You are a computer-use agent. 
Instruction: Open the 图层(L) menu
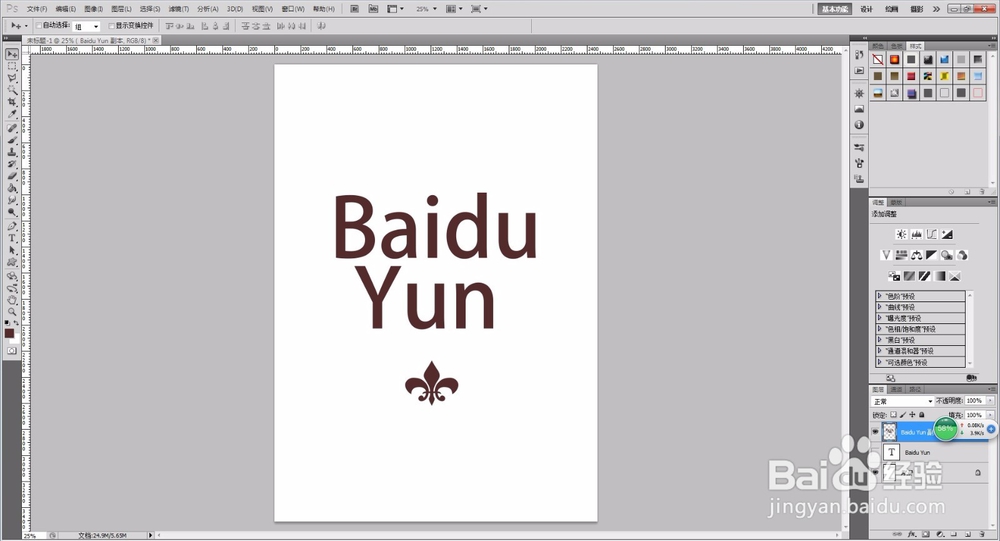tap(121, 9)
